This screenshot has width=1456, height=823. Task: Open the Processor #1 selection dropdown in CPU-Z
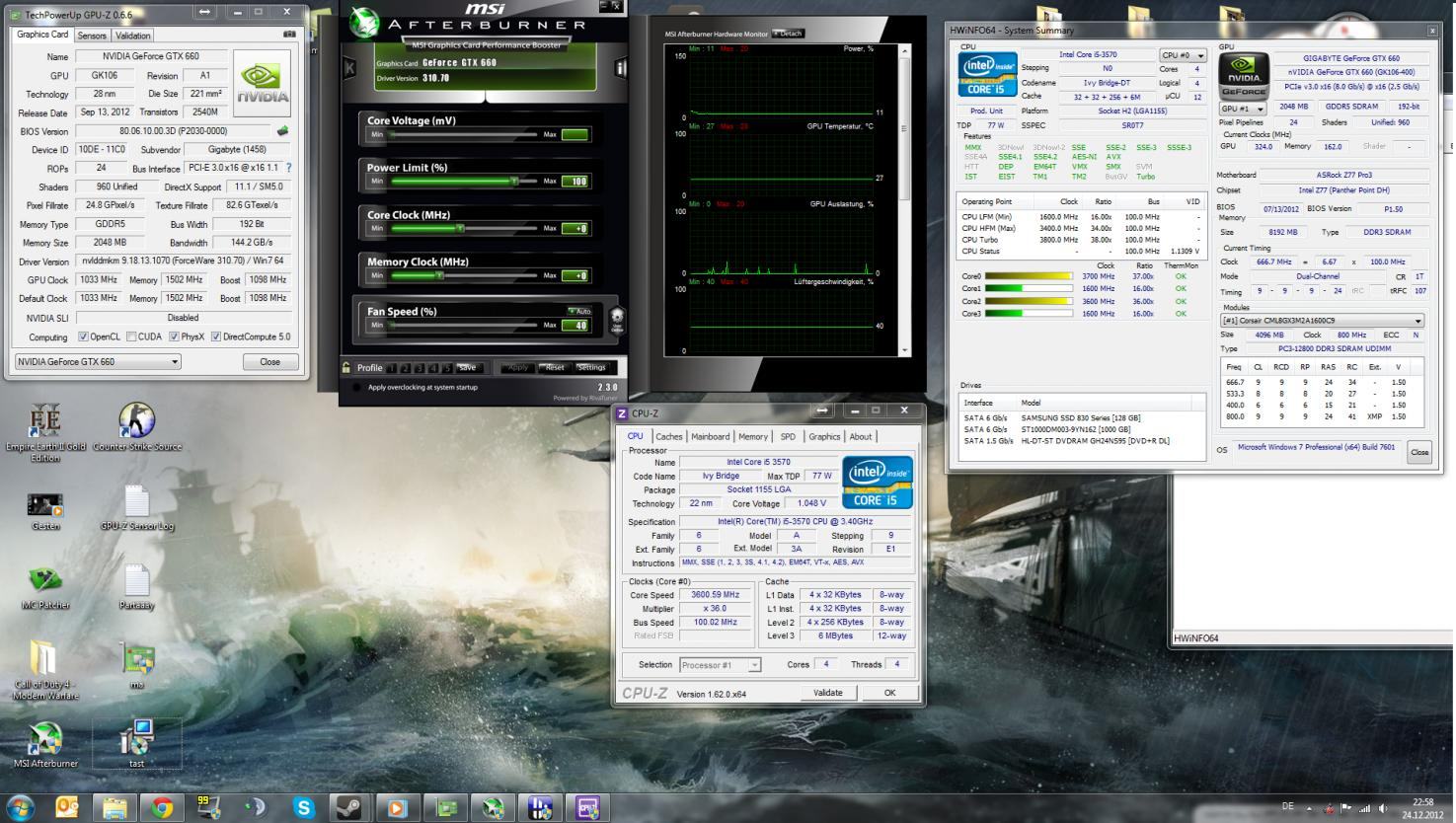click(720, 665)
